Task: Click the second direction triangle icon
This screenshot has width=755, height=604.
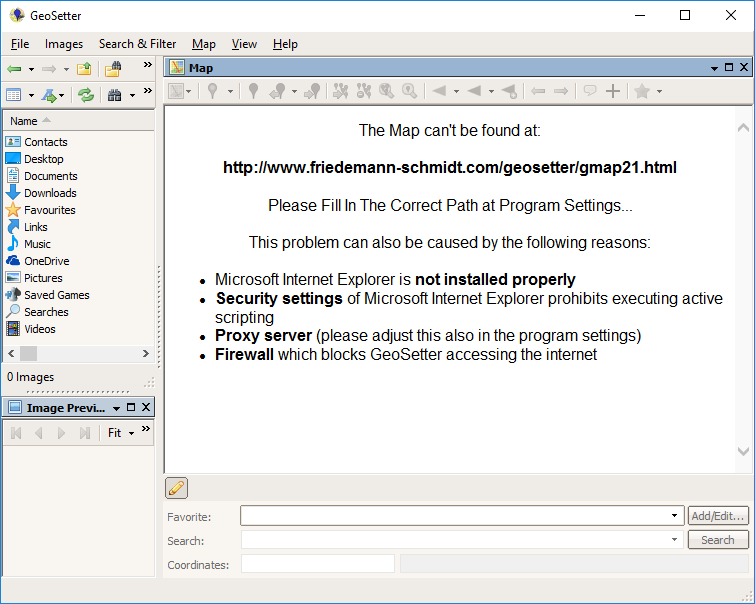Action: (474, 91)
